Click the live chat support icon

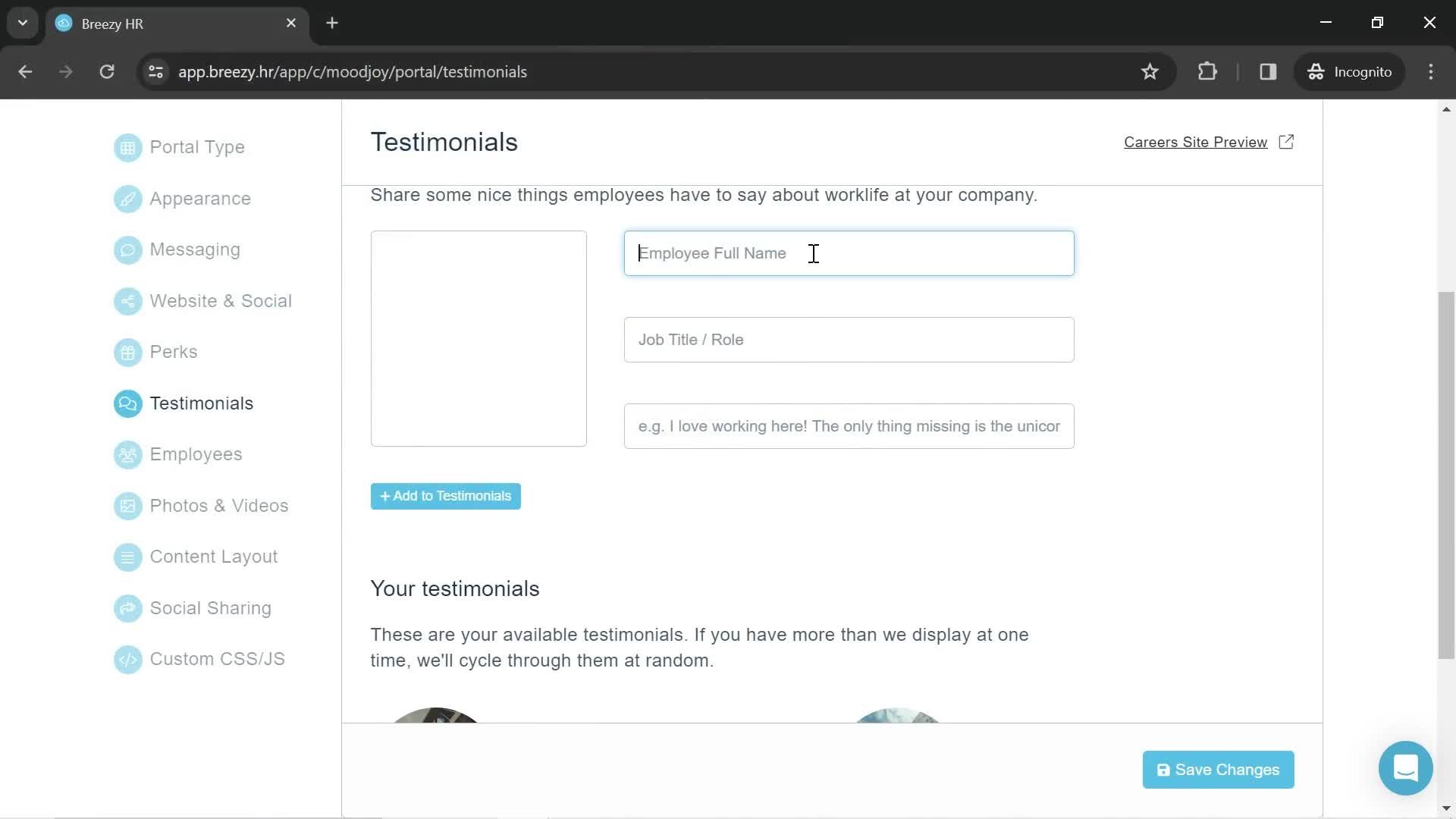[1406, 770]
